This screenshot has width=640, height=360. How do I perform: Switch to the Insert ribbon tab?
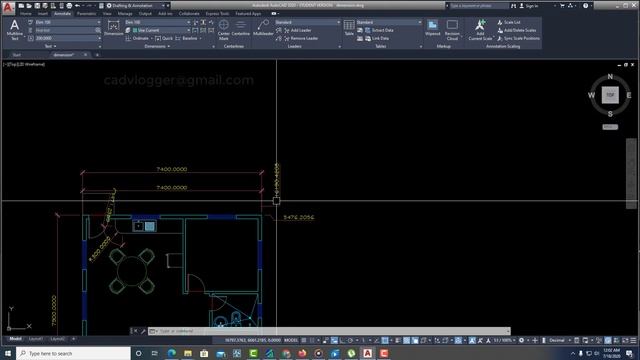click(43, 13)
